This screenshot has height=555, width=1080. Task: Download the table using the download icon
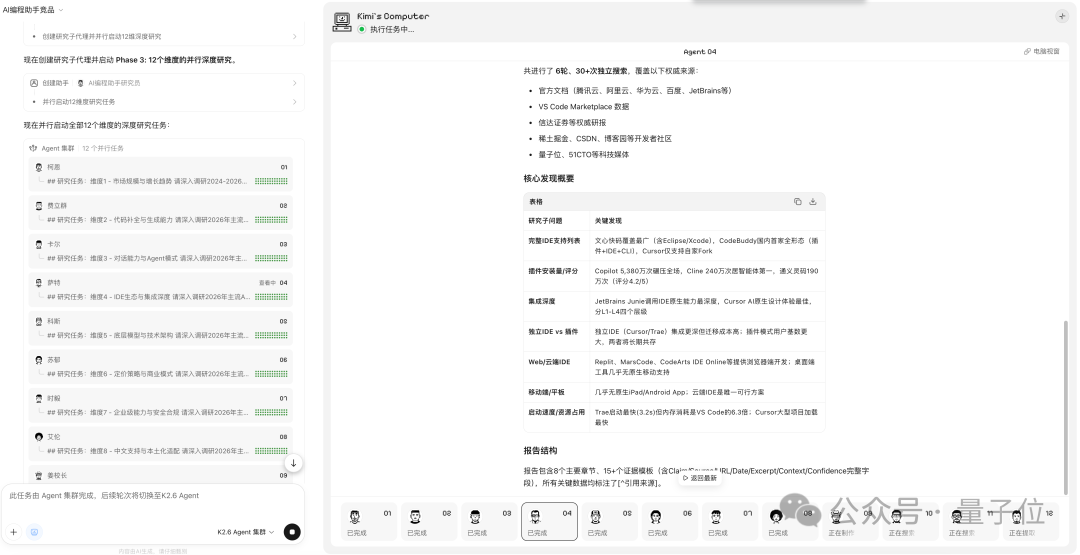(x=813, y=201)
